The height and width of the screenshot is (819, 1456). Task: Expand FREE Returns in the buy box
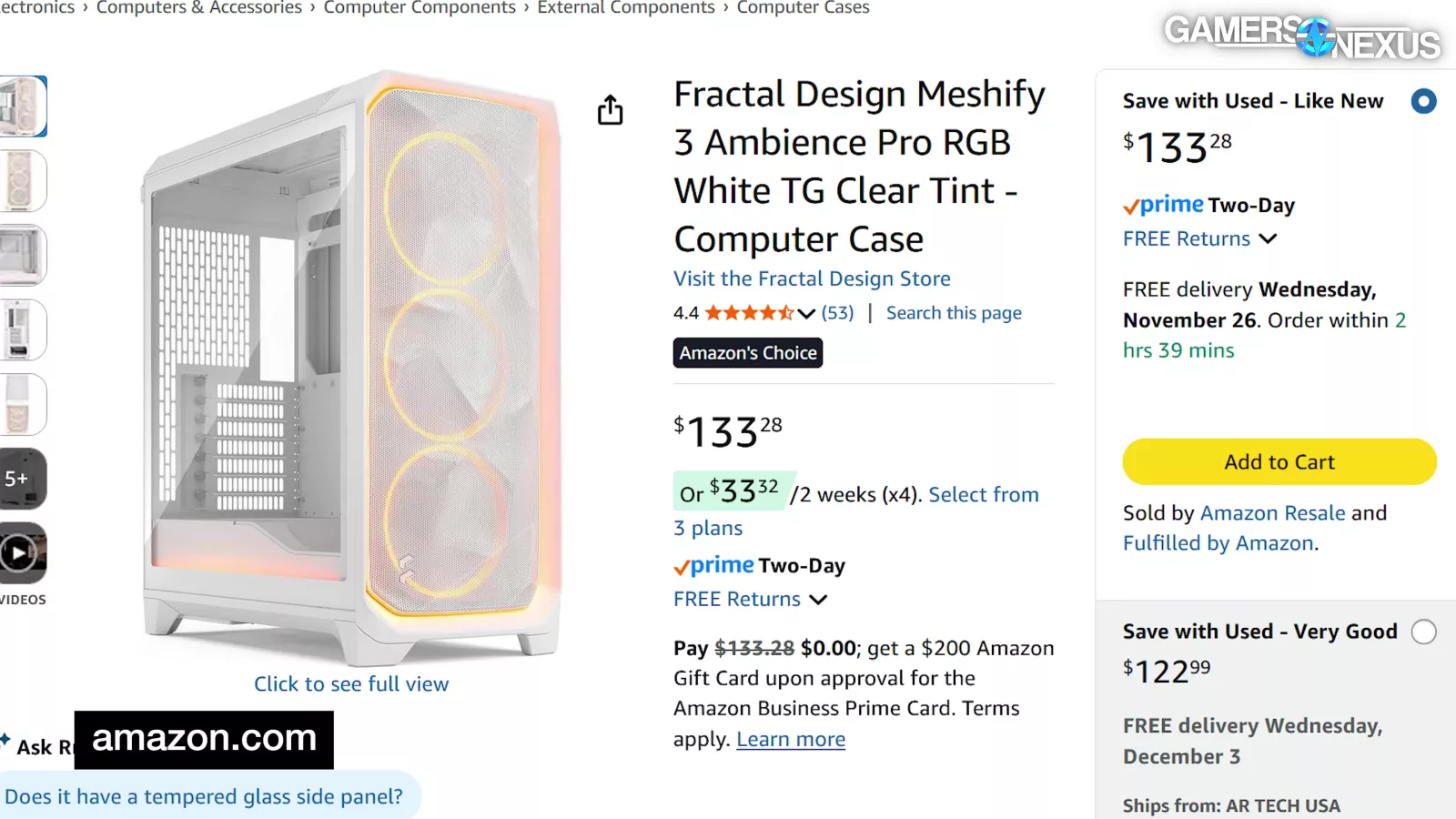click(1199, 238)
